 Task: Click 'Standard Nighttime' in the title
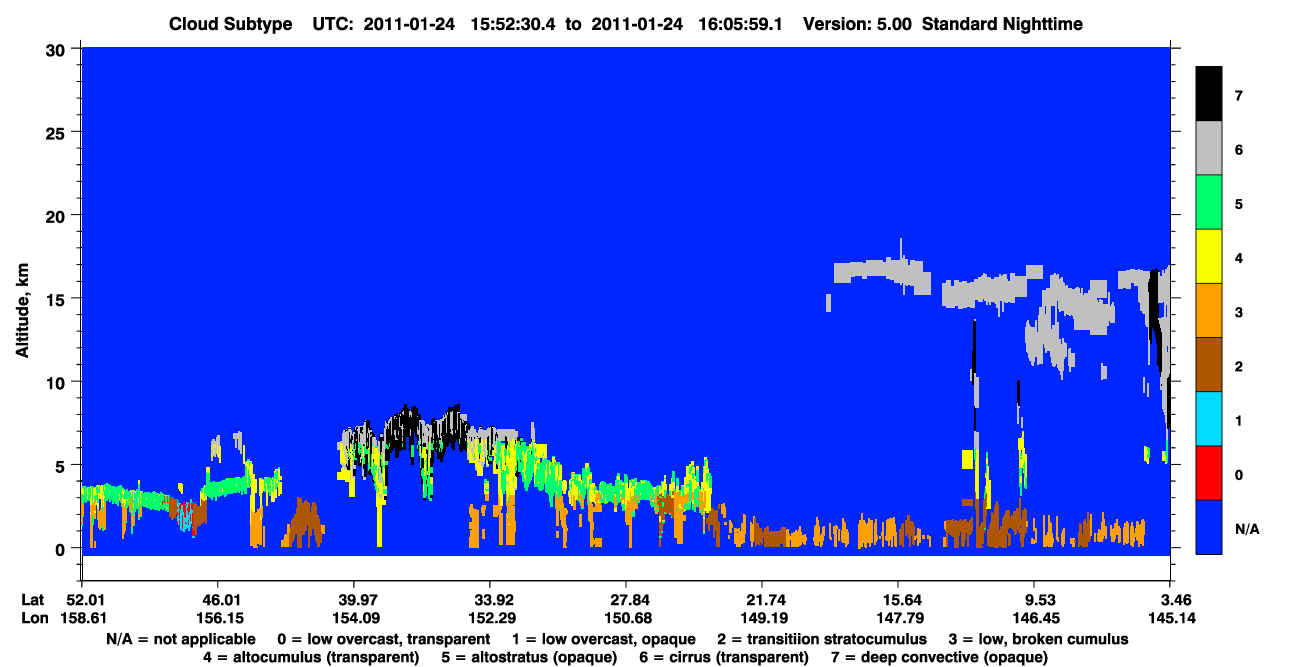(1002, 24)
